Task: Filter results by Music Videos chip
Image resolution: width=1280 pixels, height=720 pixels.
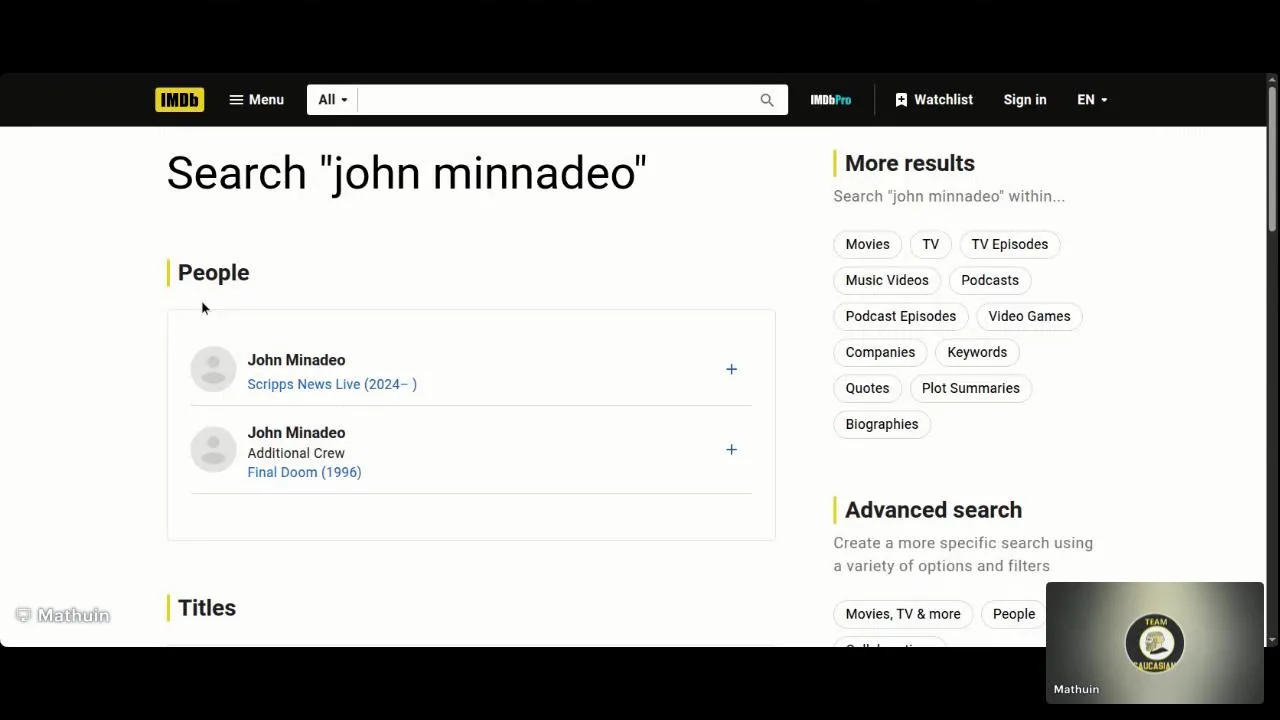Action: tap(887, 280)
